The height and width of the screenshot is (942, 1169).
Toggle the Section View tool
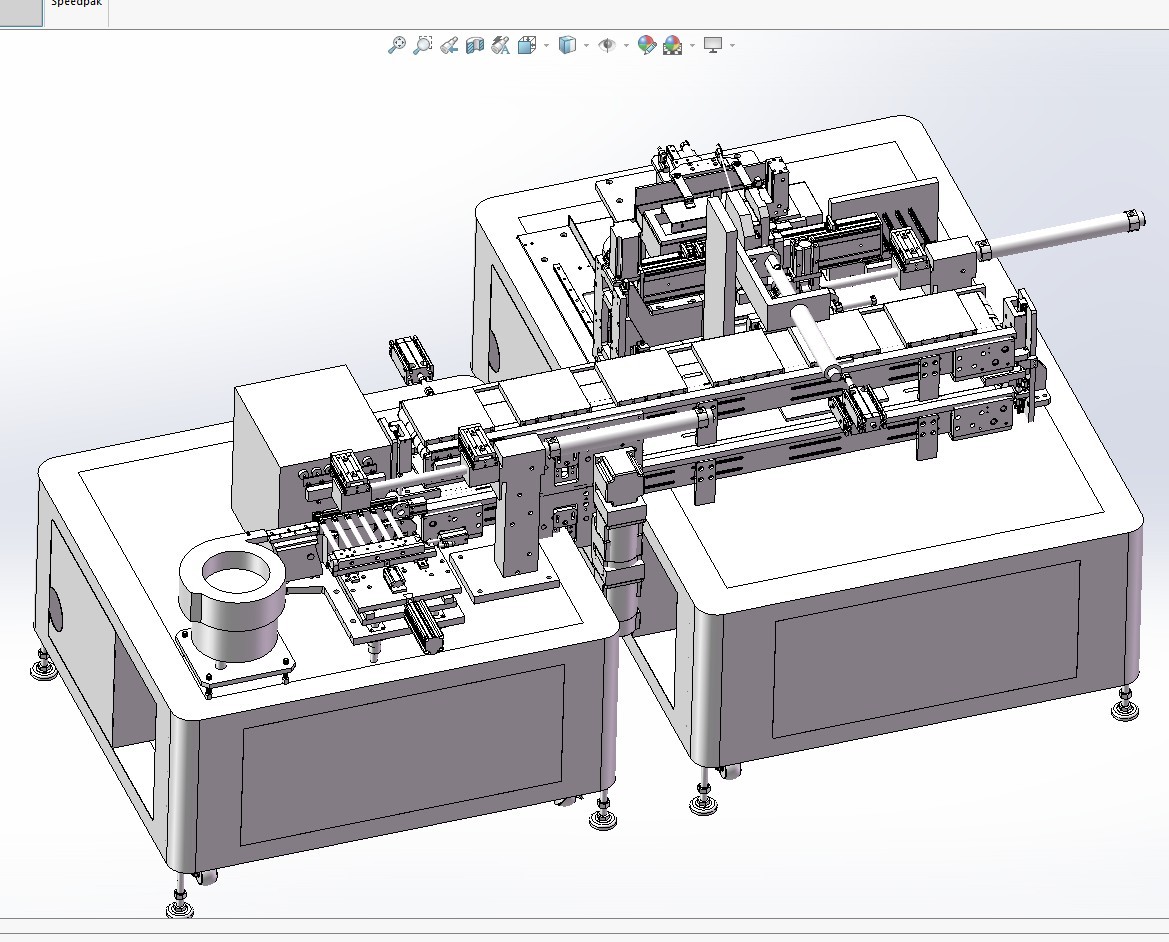click(x=475, y=45)
